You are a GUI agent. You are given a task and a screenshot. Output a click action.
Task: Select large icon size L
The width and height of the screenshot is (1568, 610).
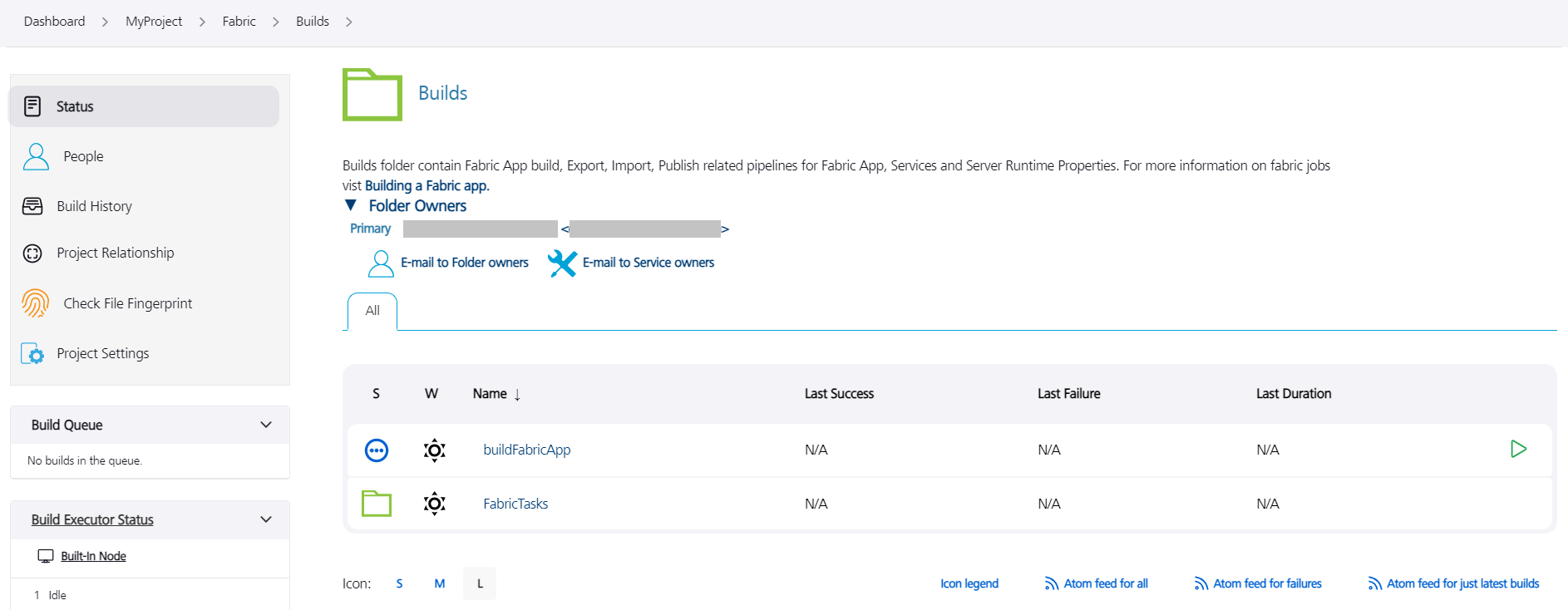480,583
